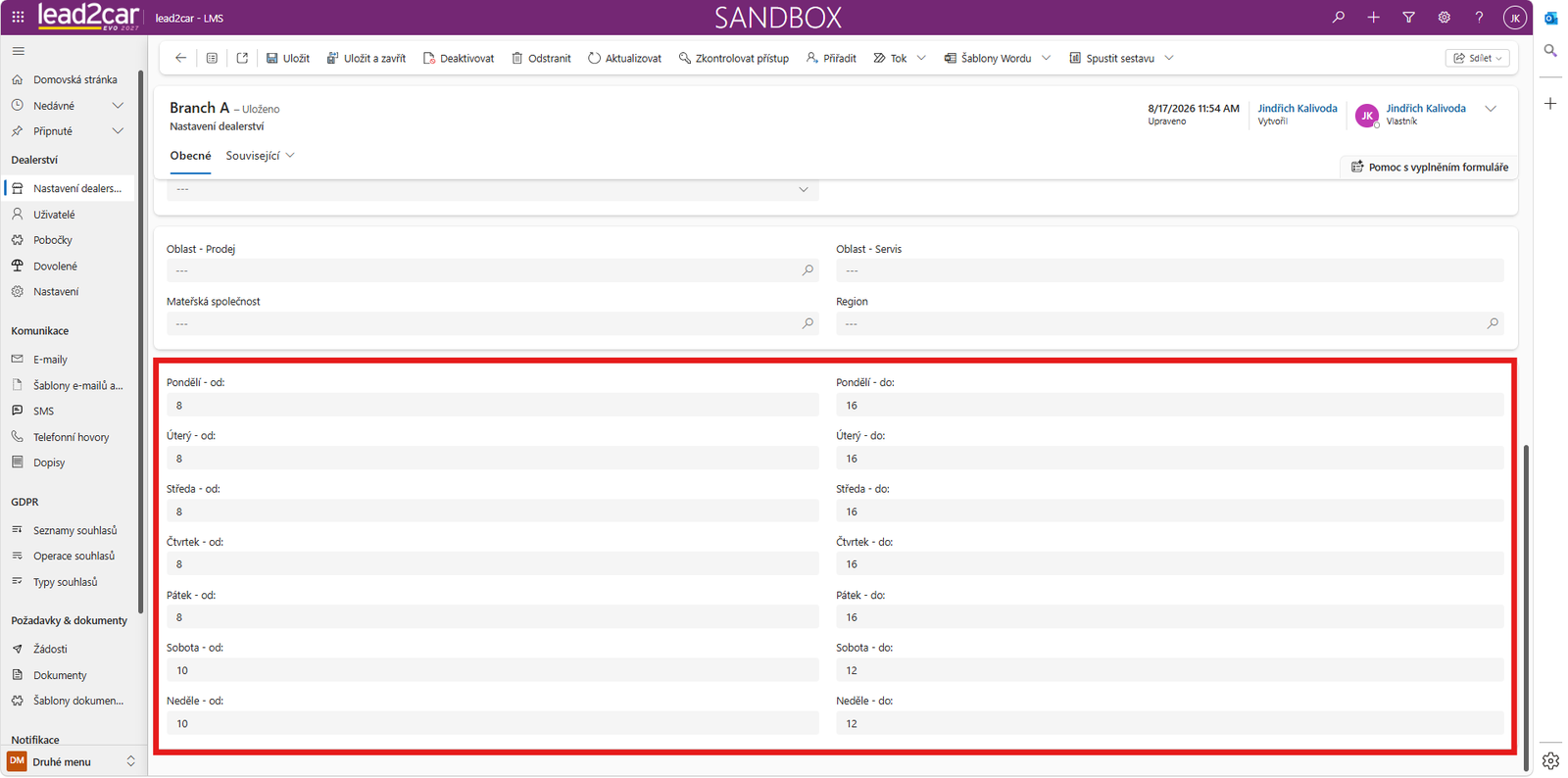Viewport: 1568px width, 778px height.
Task: Open the advanced find filter icon
Action: 1408,18
